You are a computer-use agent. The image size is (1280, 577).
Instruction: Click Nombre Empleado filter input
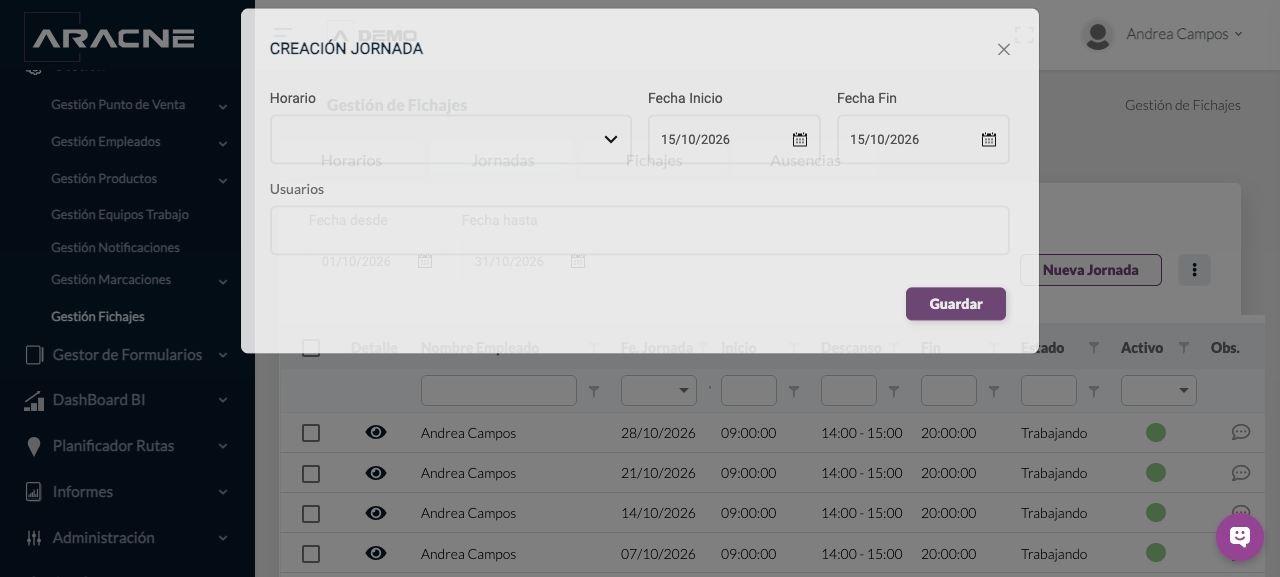(499, 390)
